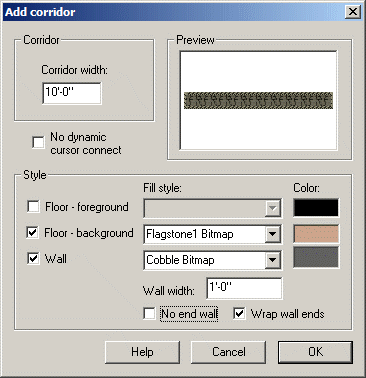Image resolution: width=366 pixels, height=378 pixels.
Task: Click the Corridor width input field
Action: (x=72, y=93)
